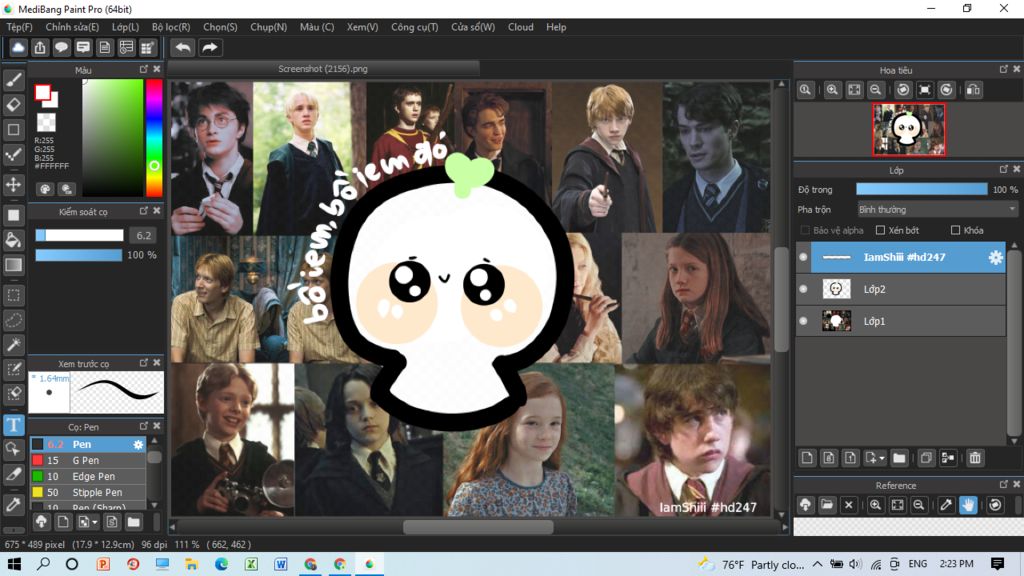Screen dimensions: 1024x576
Task: Activate the hand tool in Reference panel
Action: pos(968,505)
